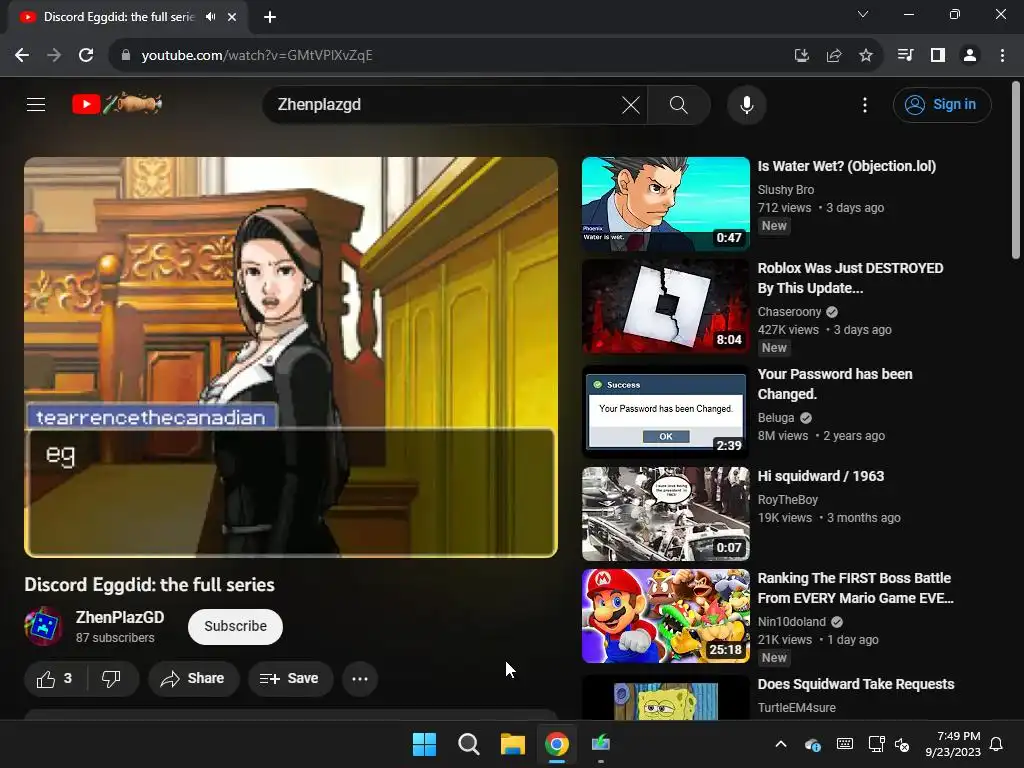Visit the Chaseroony channel
This screenshot has width=1024, height=768.
[x=789, y=312]
